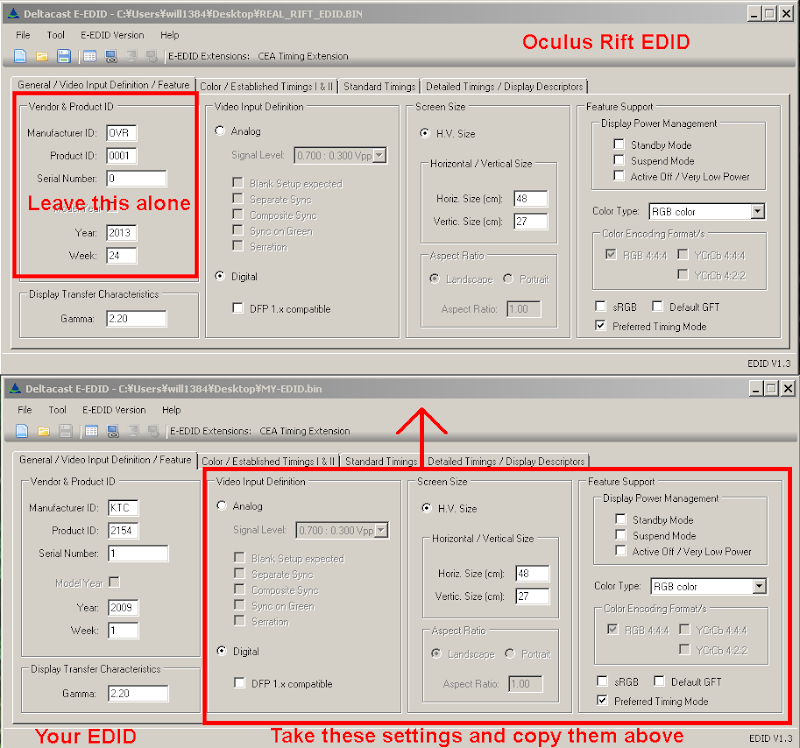Image resolution: width=800 pixels, height=748 pixels.
Task: Click Open folder icon in REAL_RIFT_EDID window
Action: pos(42,56)
